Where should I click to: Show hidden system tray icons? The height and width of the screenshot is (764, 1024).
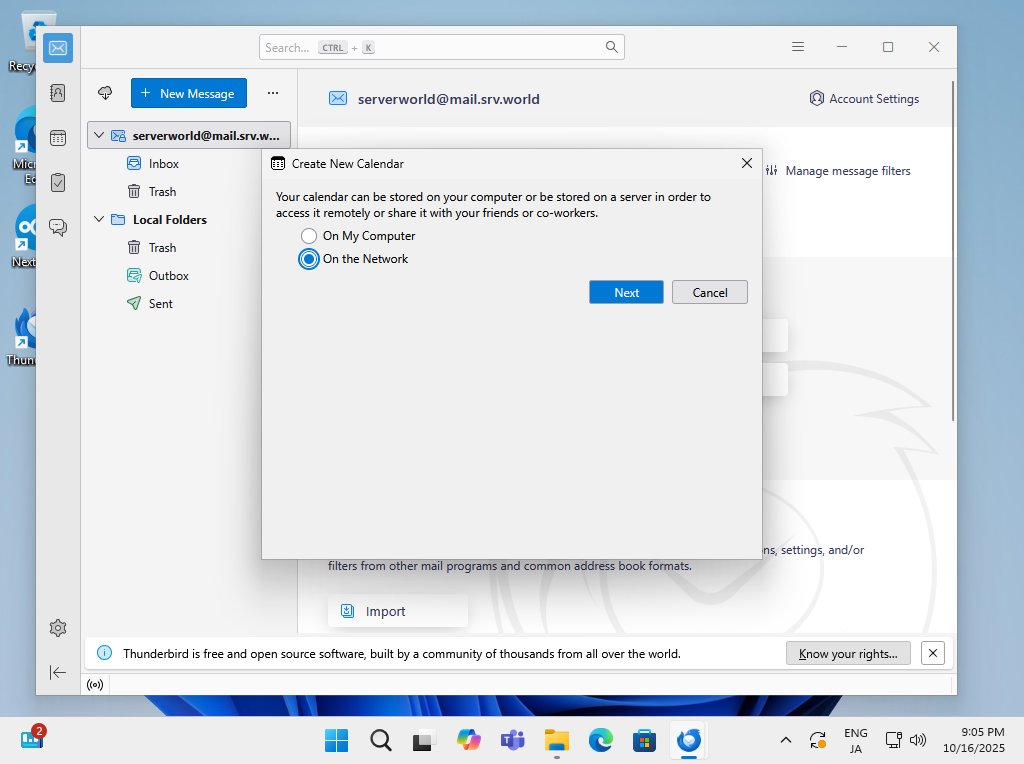pos(786,740)
